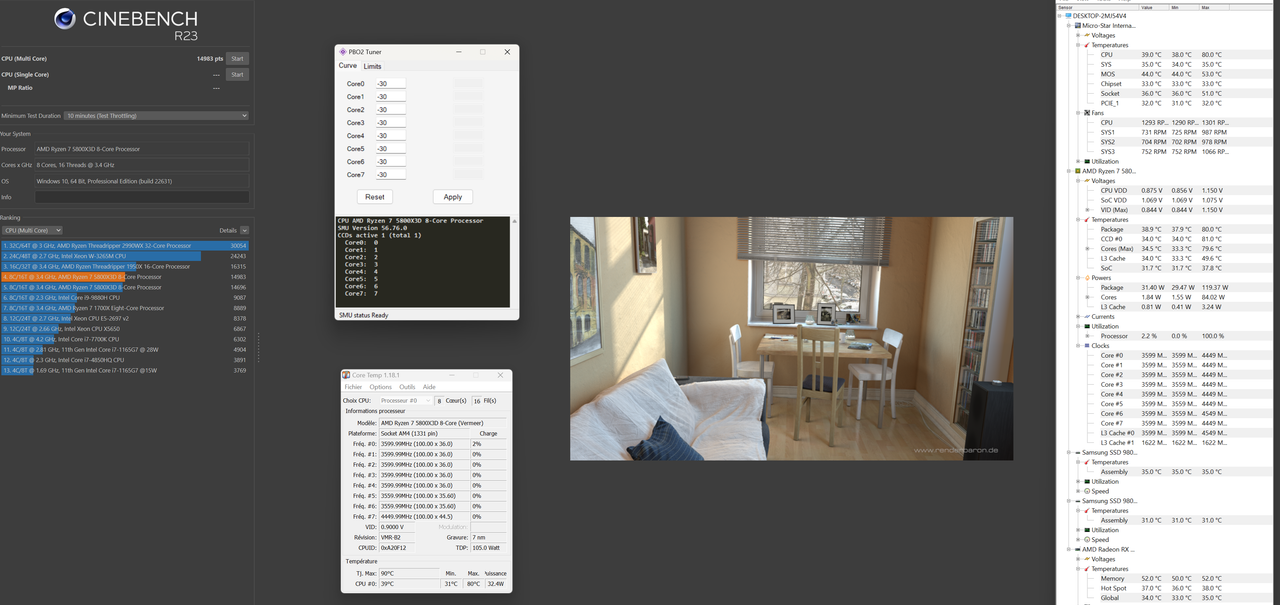Click the AMD Radeon RX GPU icon
The image size is (1280, 605).
point(1078,549)
